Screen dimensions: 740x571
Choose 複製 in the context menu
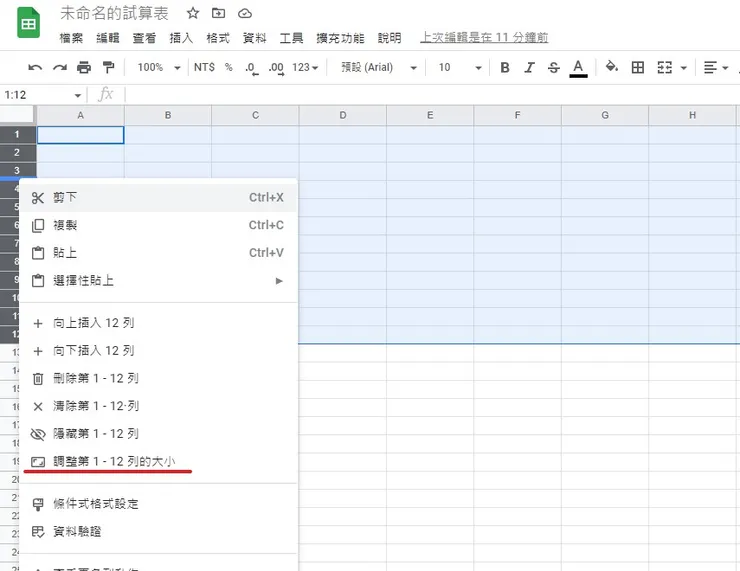(159, 225)
